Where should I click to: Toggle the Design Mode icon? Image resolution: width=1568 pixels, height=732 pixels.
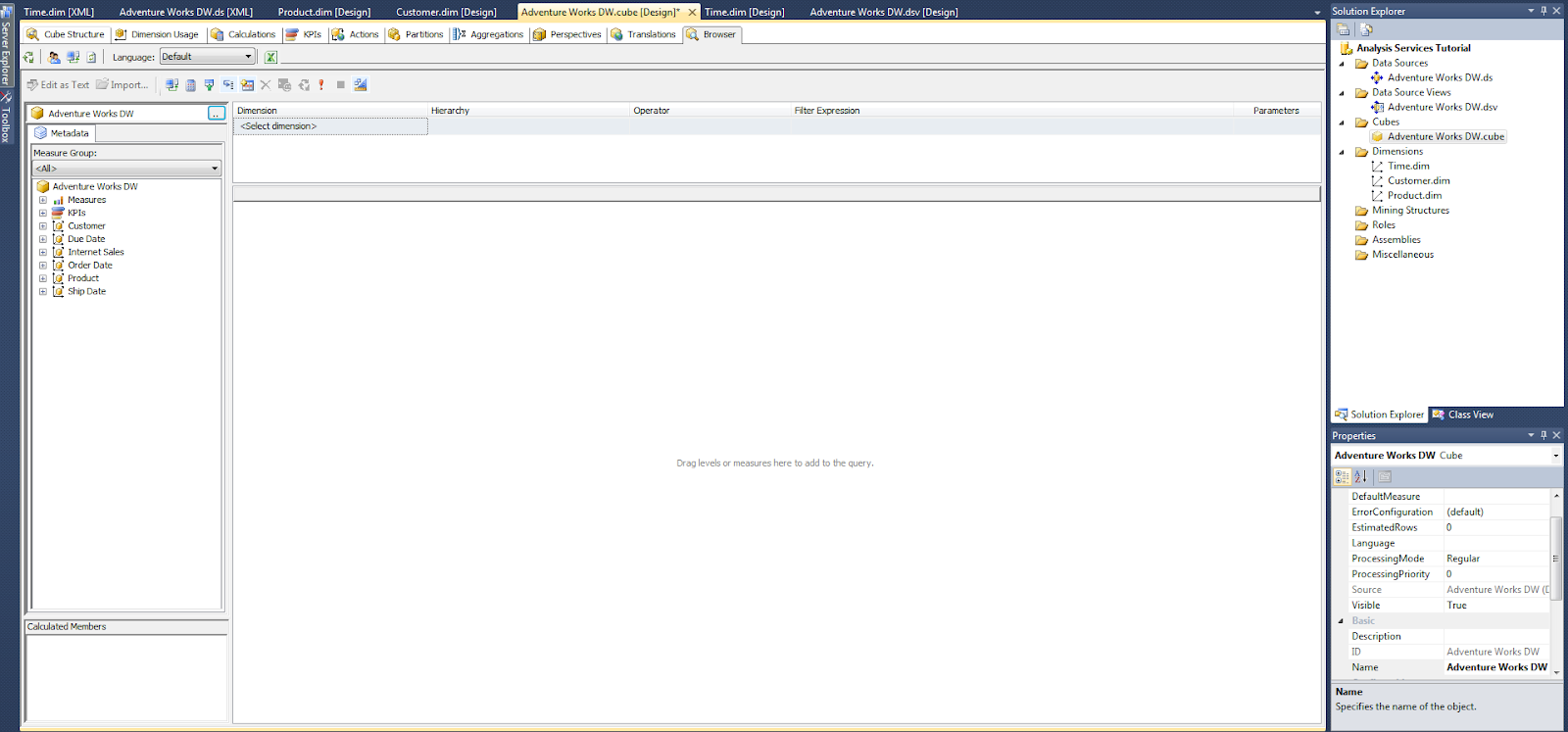point(361,85)
